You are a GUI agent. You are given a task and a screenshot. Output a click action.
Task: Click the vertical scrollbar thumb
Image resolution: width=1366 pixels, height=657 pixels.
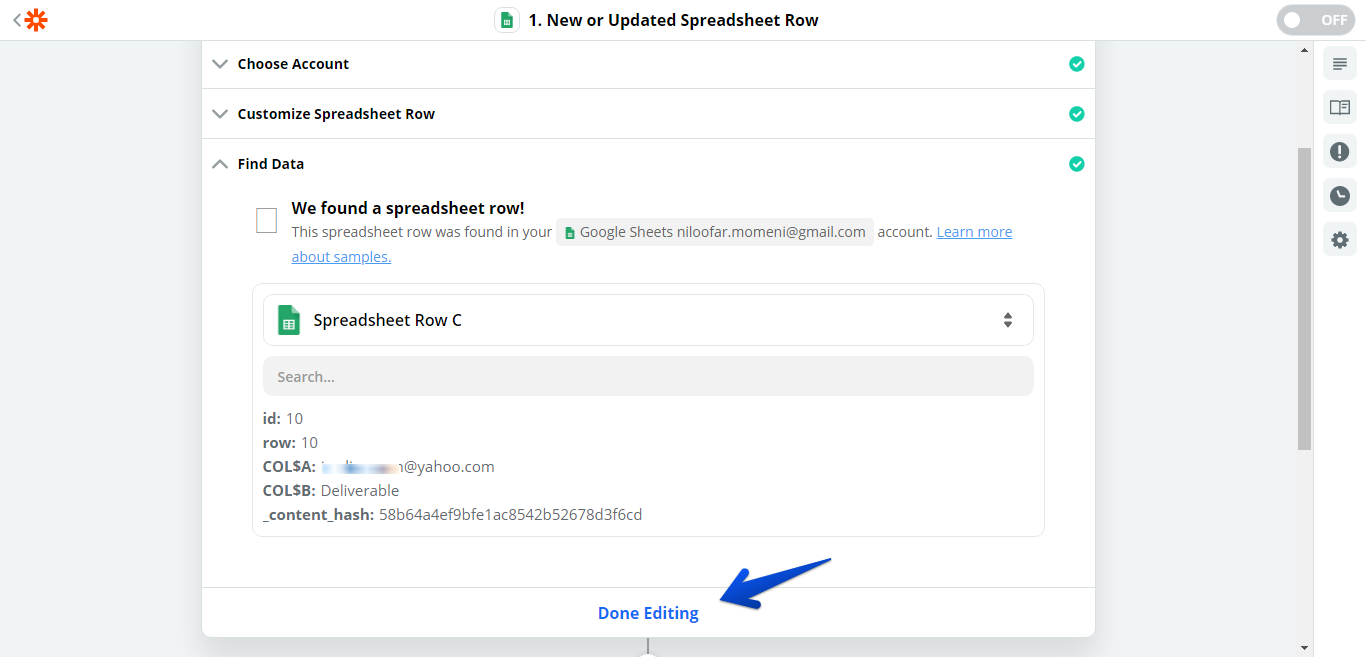click(x=1304, y=298)
